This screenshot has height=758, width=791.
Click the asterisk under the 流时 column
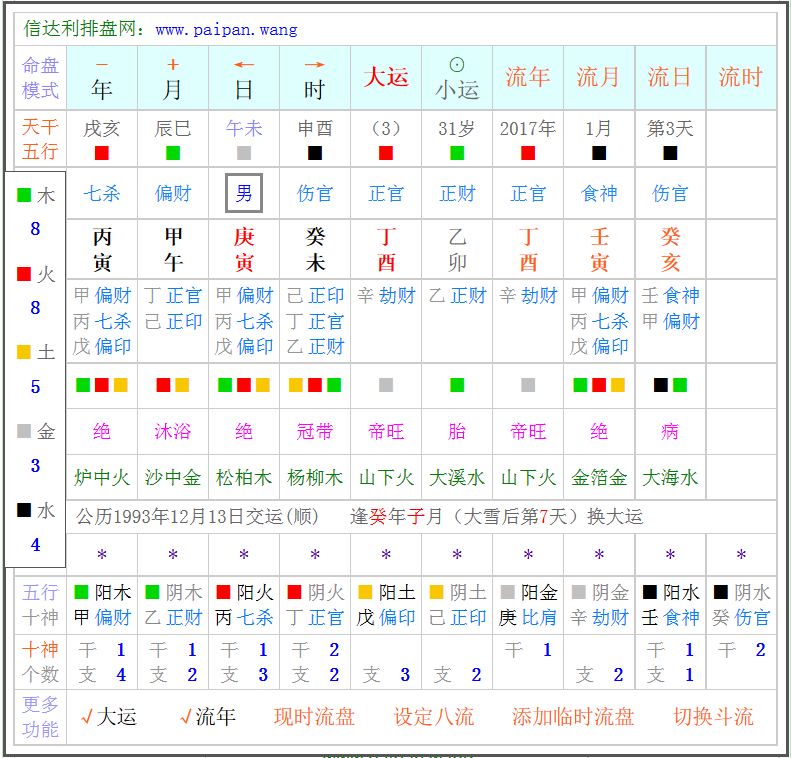tap(741, 555)
